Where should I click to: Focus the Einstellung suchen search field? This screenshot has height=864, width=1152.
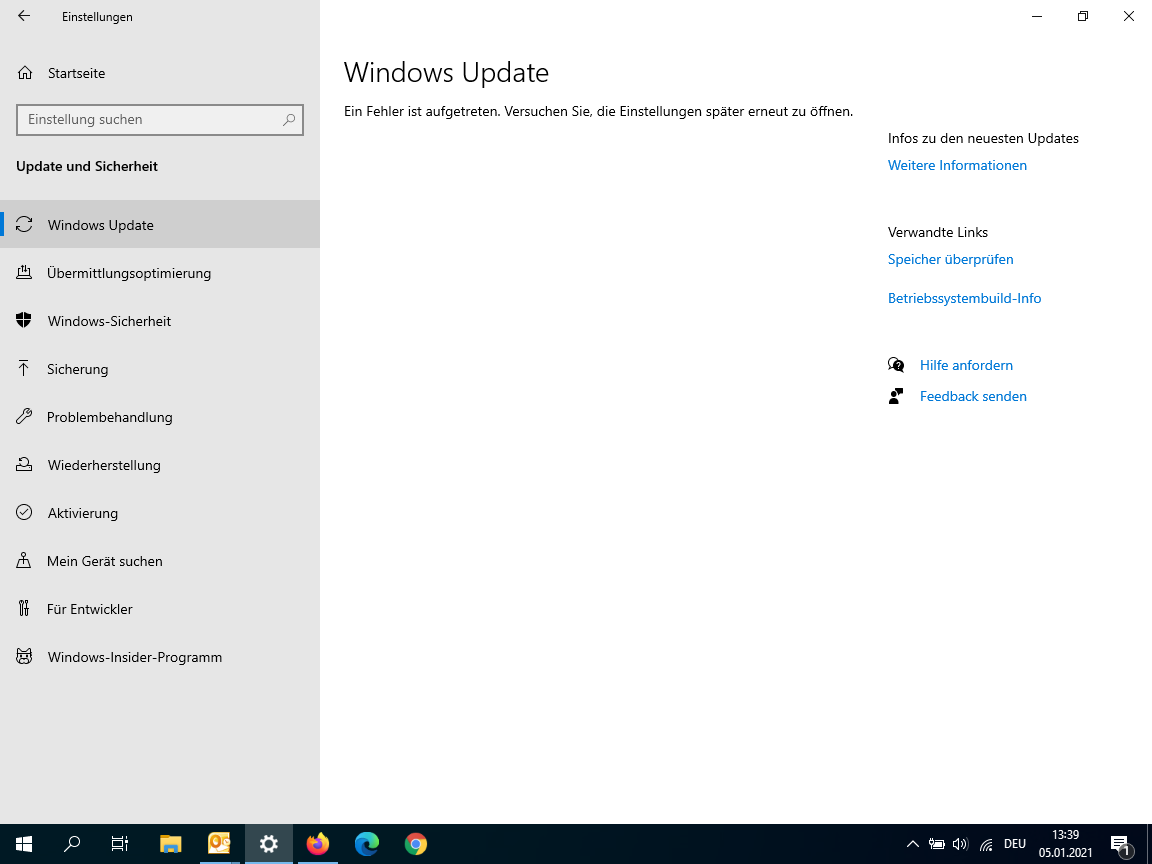click(x=159, y=120)
